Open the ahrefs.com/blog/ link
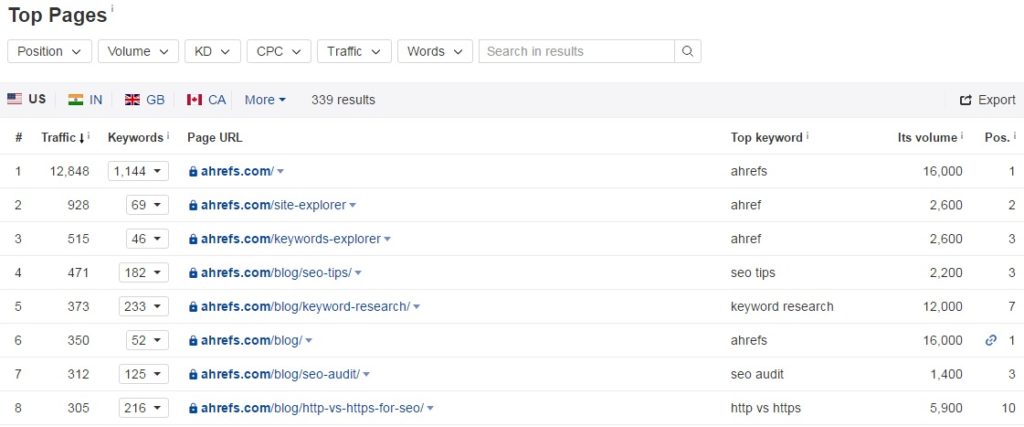Screen dimensions: 1024x427 (x=251, y=340)
